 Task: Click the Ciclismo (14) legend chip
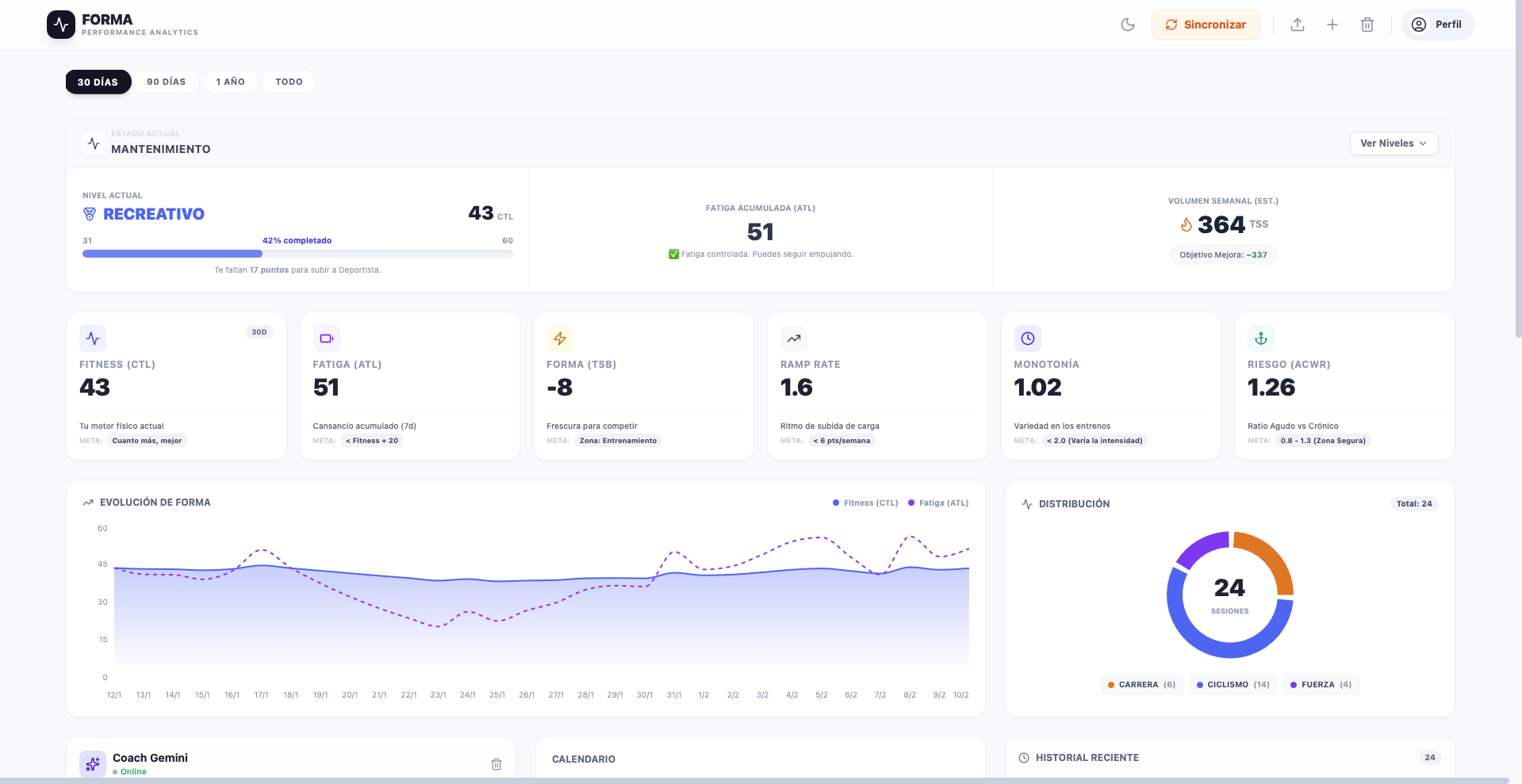click(x=1233, y=685)
